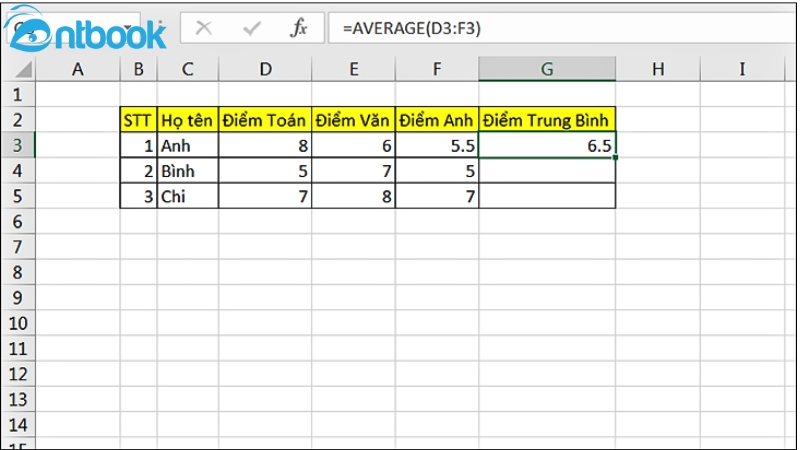Image resolution: width=800 pixels, height=450 pixels.
Task: Select row 2 header
Action: coord(18,120)
